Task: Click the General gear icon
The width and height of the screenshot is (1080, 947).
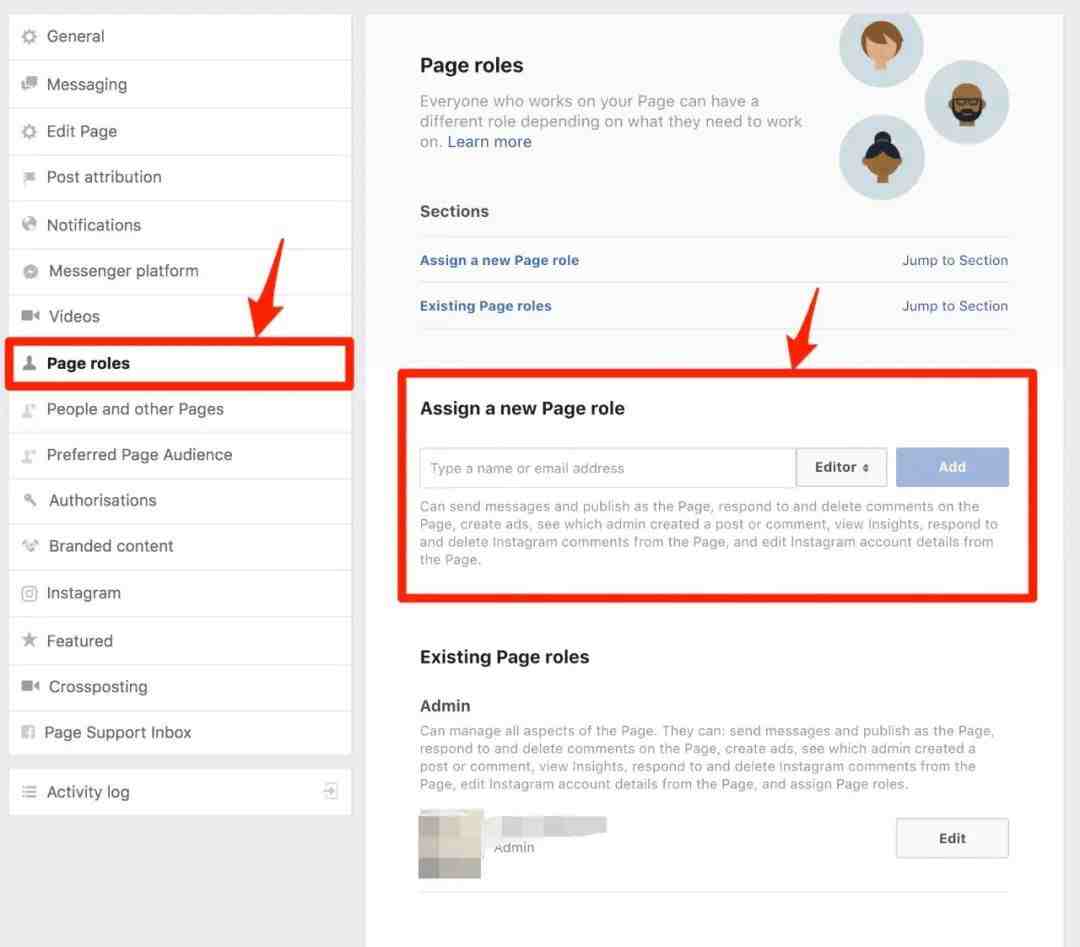Action: [29, 37]
